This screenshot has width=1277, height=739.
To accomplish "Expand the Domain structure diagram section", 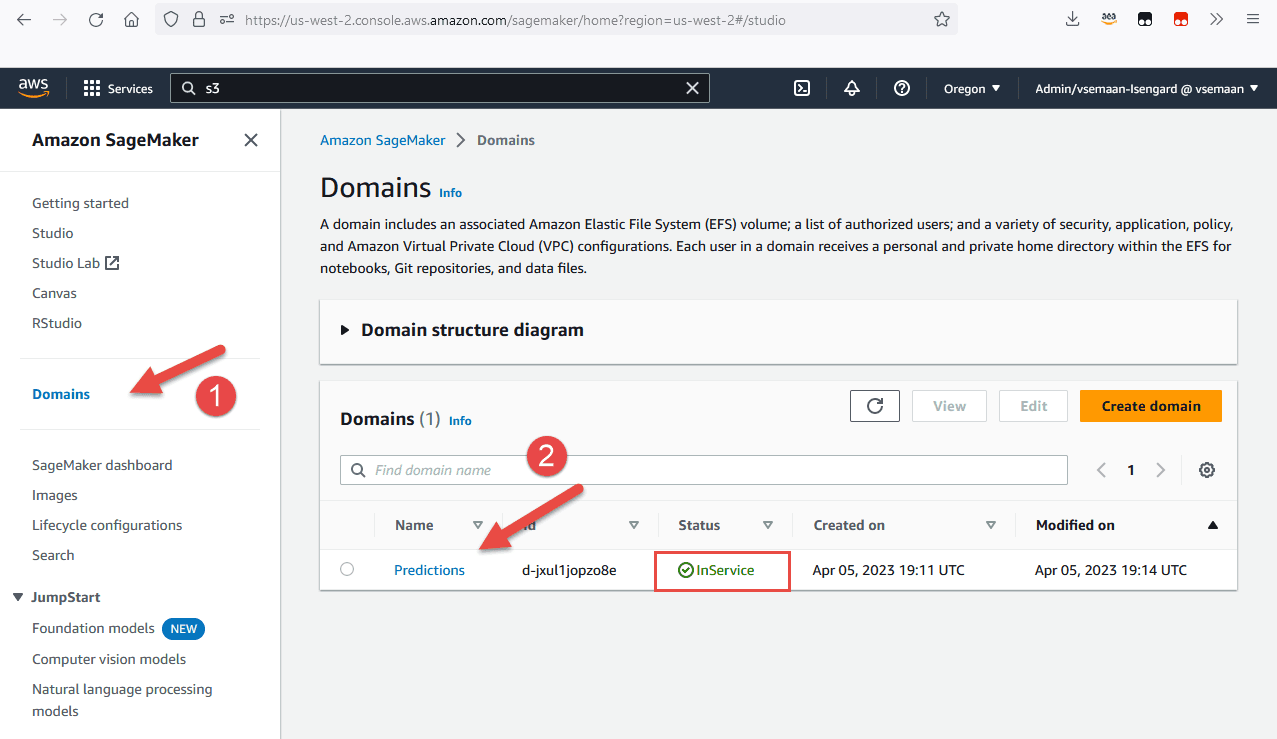I will pos(462,330).
